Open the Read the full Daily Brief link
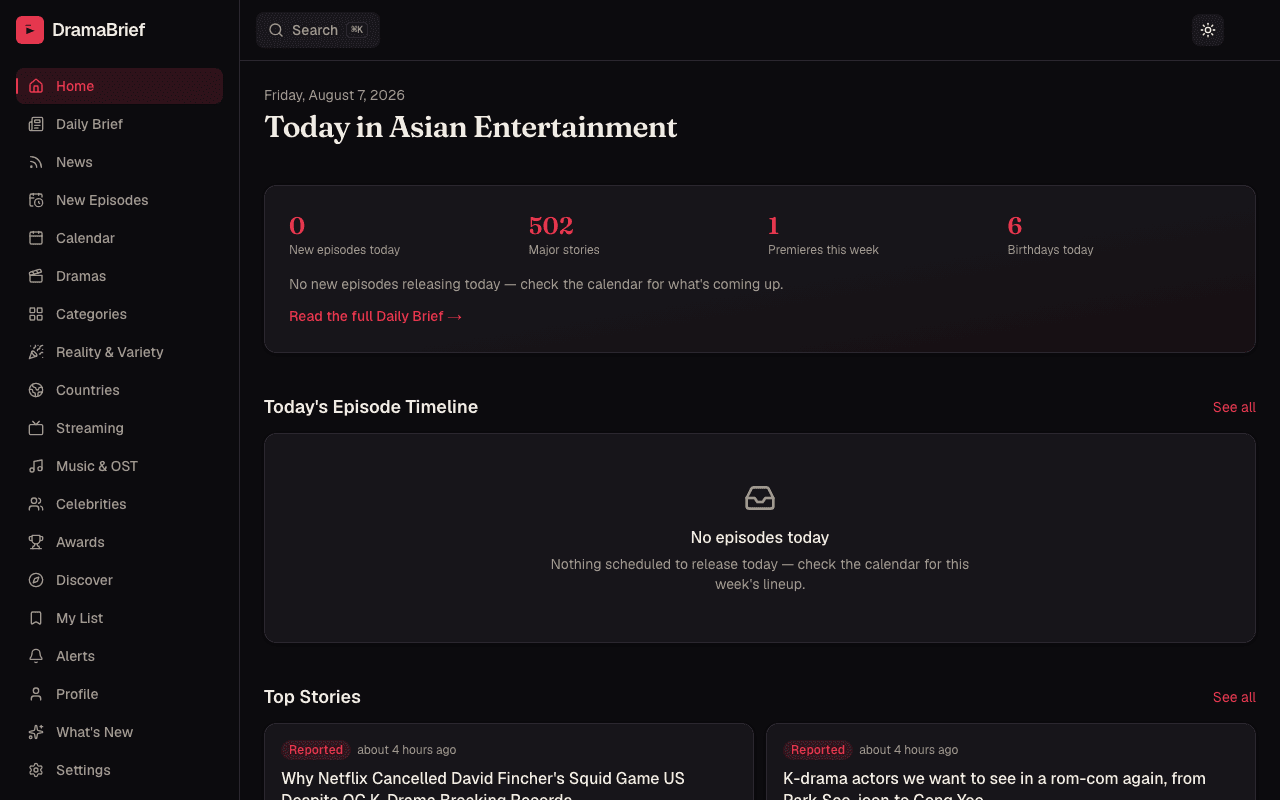Image resolution: width=1280 pixels, height=800 pixels. (376, 316)
